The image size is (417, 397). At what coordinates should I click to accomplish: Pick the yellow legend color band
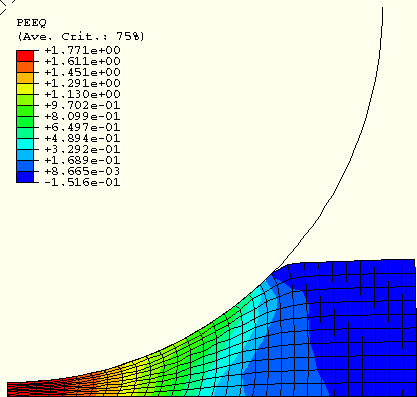pos(25,89)
